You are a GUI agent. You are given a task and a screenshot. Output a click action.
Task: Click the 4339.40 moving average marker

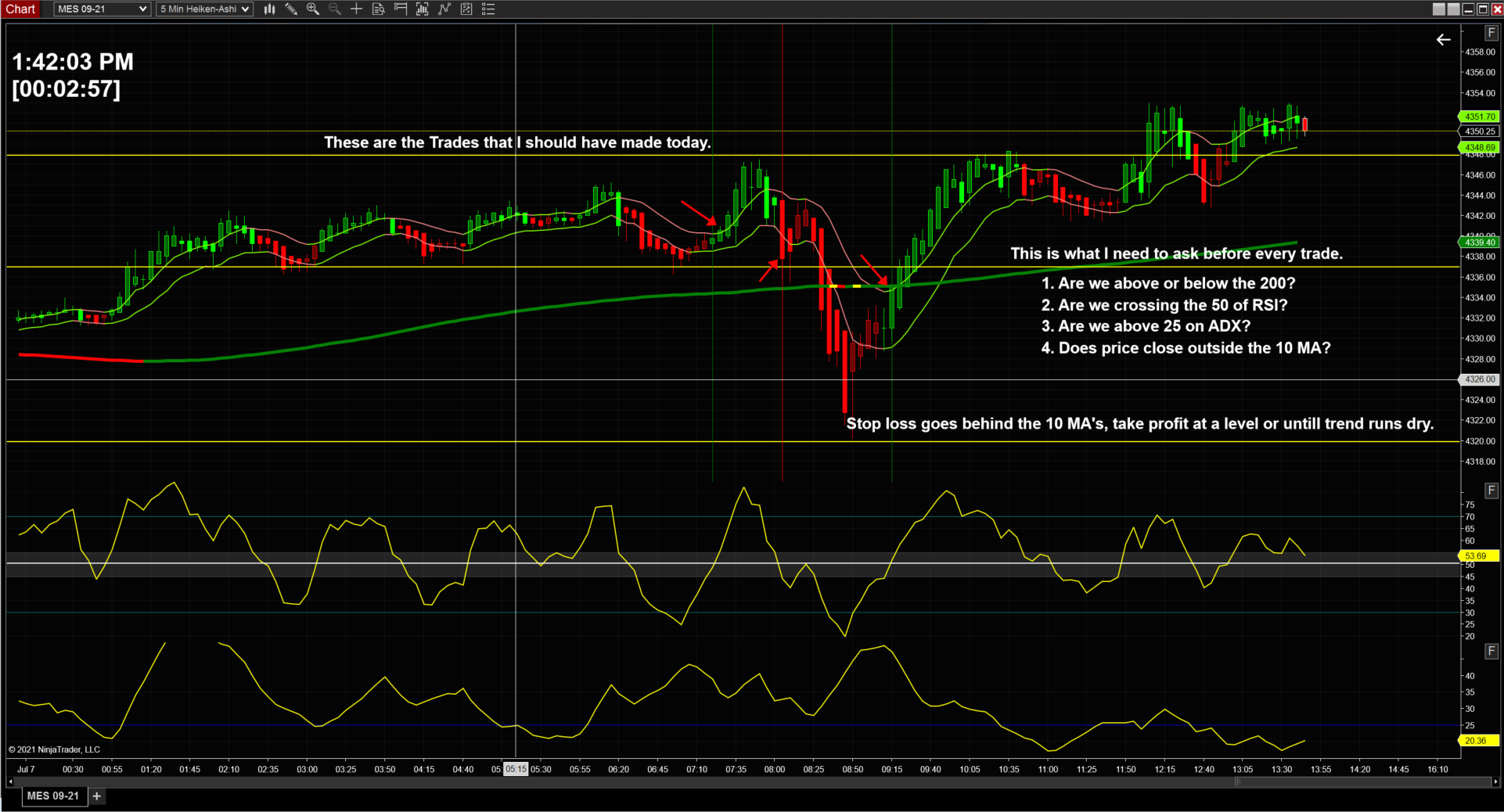pos(1479,243)
